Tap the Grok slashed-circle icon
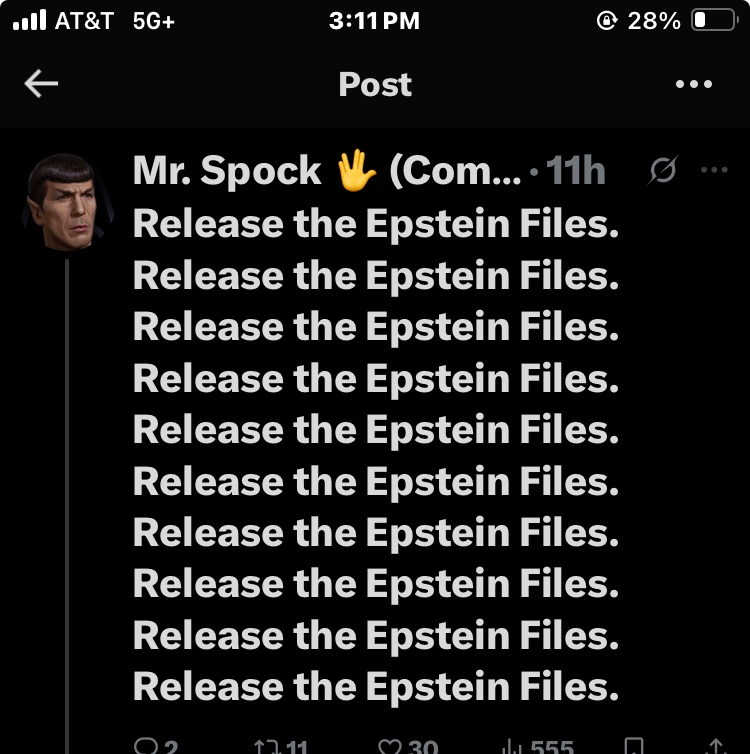750x754 pixels. [662, 172]
